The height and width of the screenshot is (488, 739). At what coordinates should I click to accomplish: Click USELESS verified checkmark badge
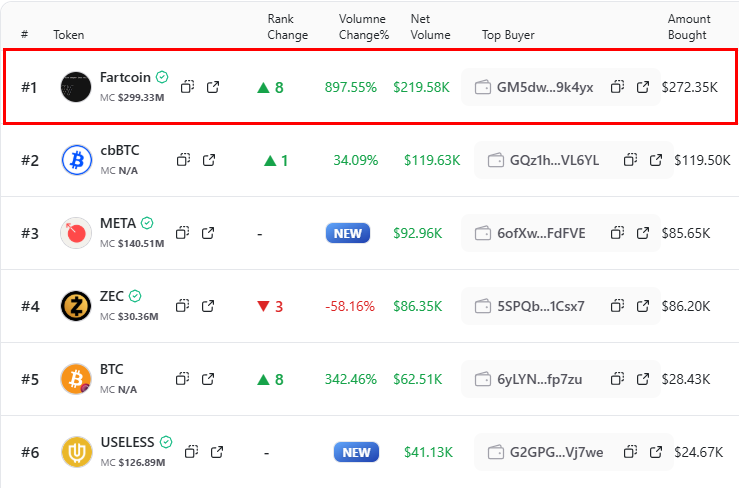[x=166, y=442]
